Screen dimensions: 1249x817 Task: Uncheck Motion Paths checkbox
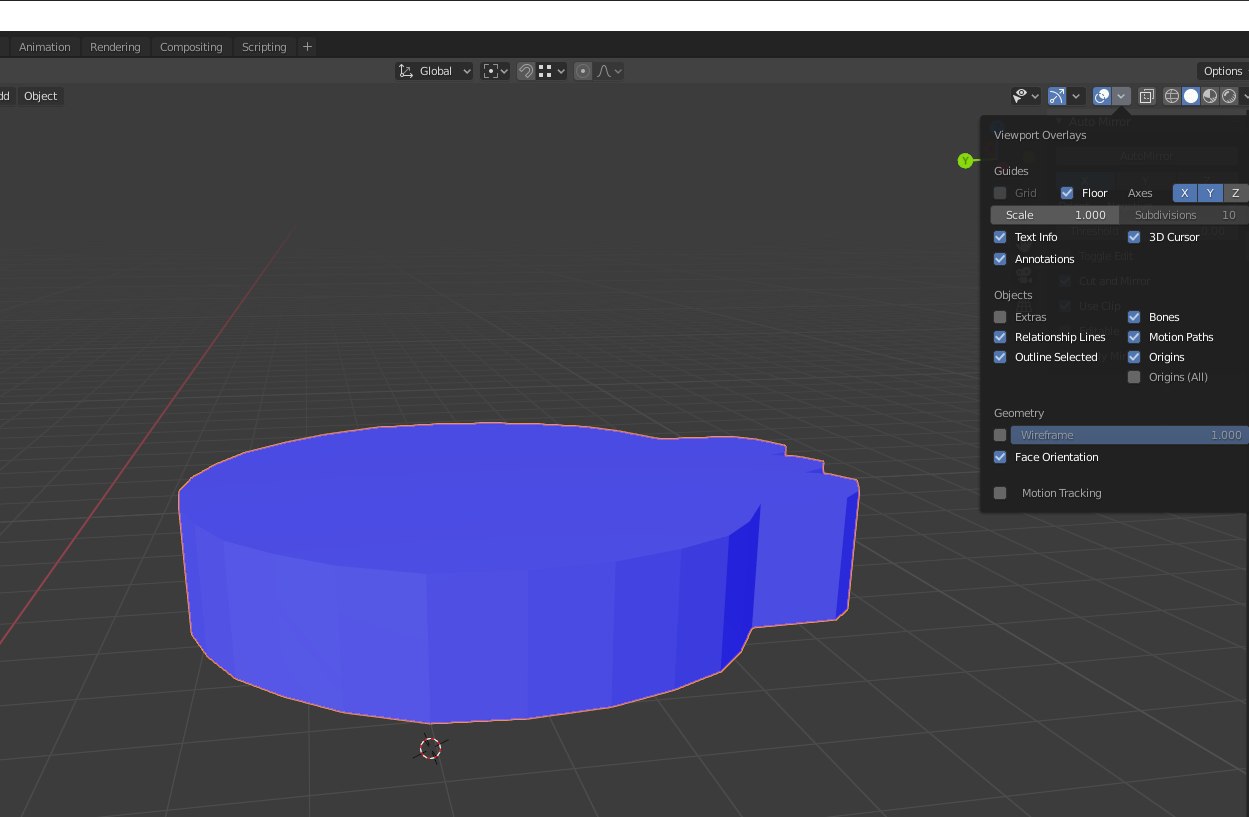1134,337
